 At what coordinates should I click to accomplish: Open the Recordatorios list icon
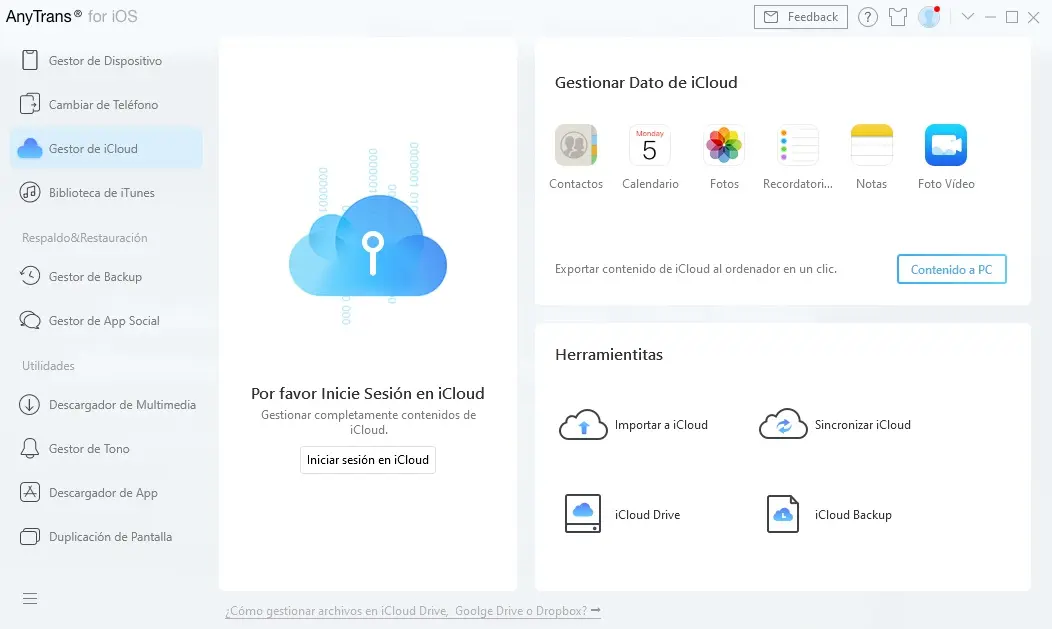[x=798, y=145]
